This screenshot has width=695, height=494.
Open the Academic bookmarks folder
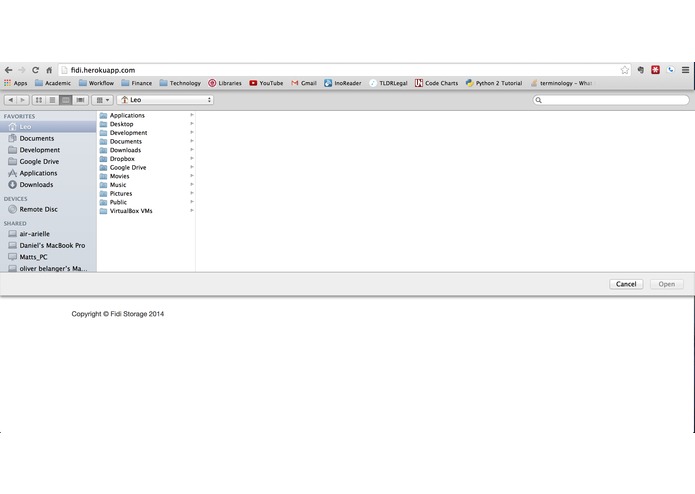pyautogui.click(x=53, y=83)
